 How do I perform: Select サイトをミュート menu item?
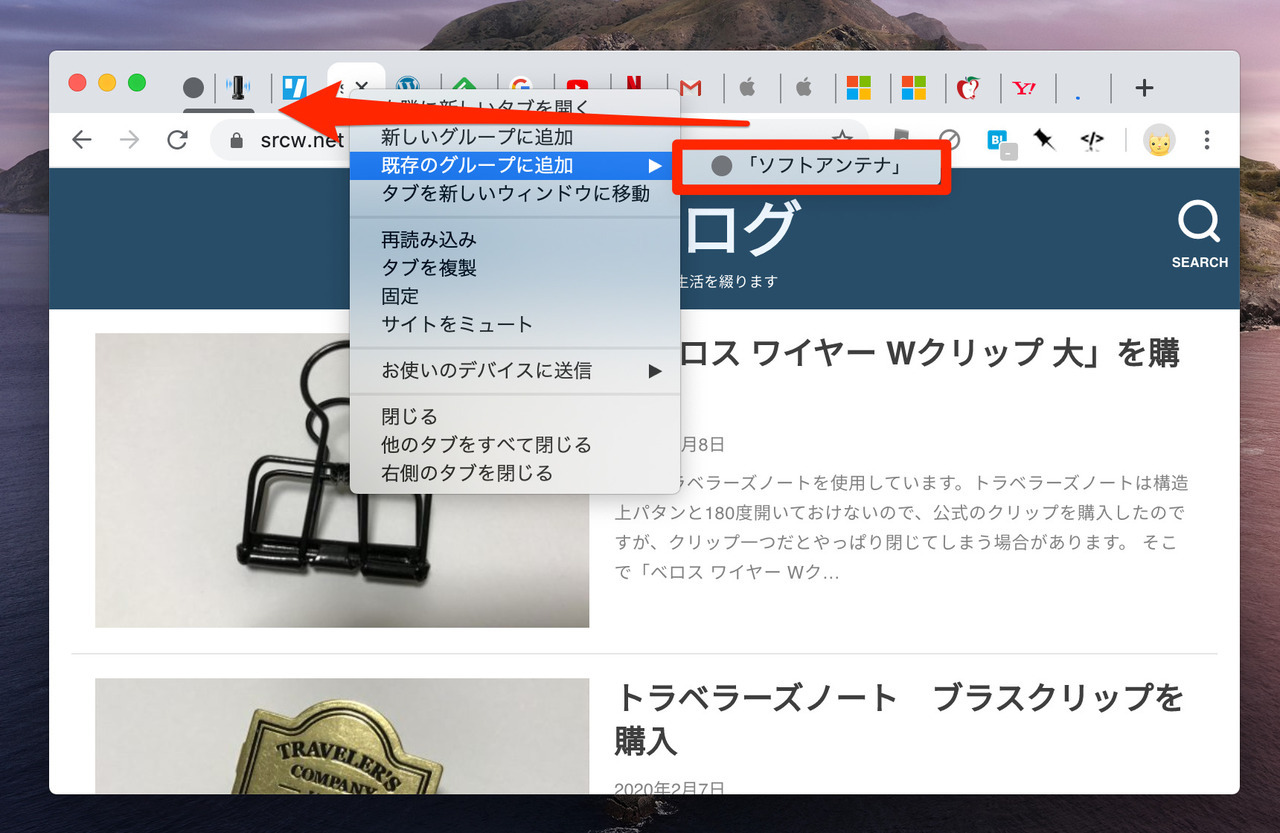pyautogui.click(x=515, y=324)
